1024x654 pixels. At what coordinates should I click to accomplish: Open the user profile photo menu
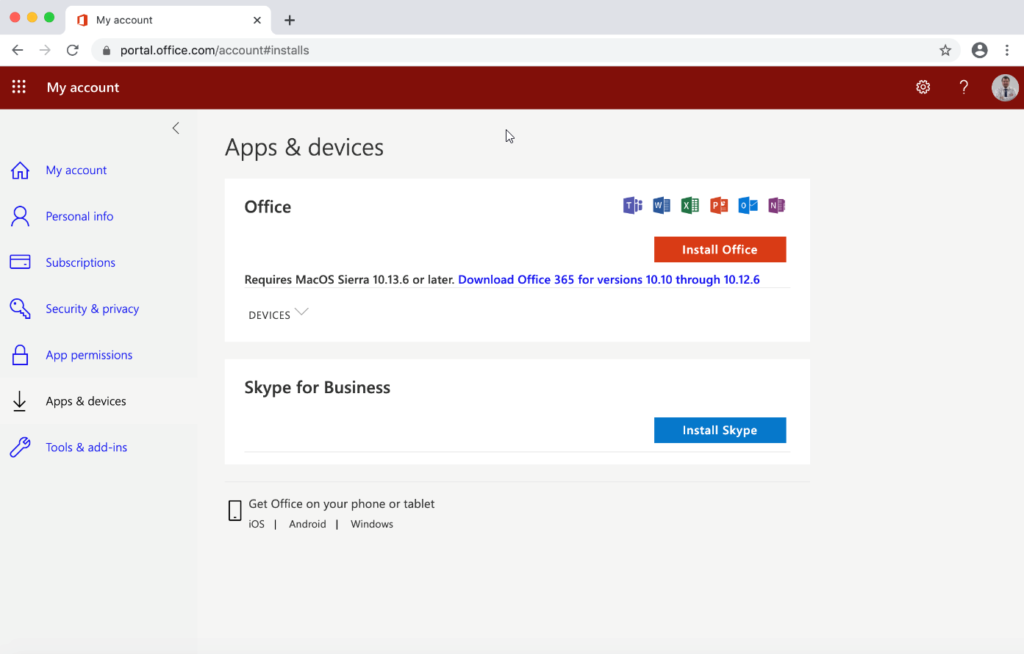pos(1004,88)
